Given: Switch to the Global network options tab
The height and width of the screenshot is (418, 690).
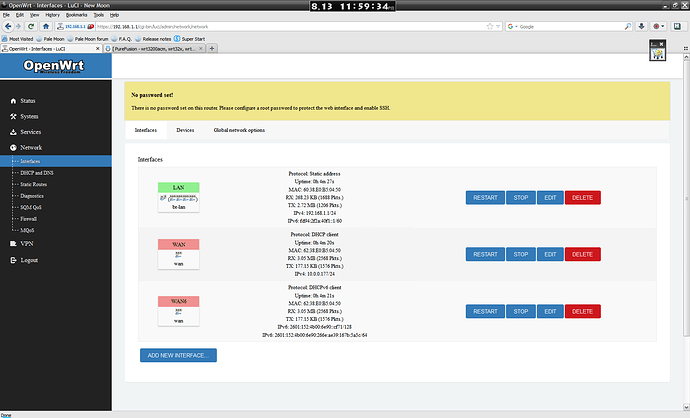Looking at the screenshot, I should coord(239,130).
